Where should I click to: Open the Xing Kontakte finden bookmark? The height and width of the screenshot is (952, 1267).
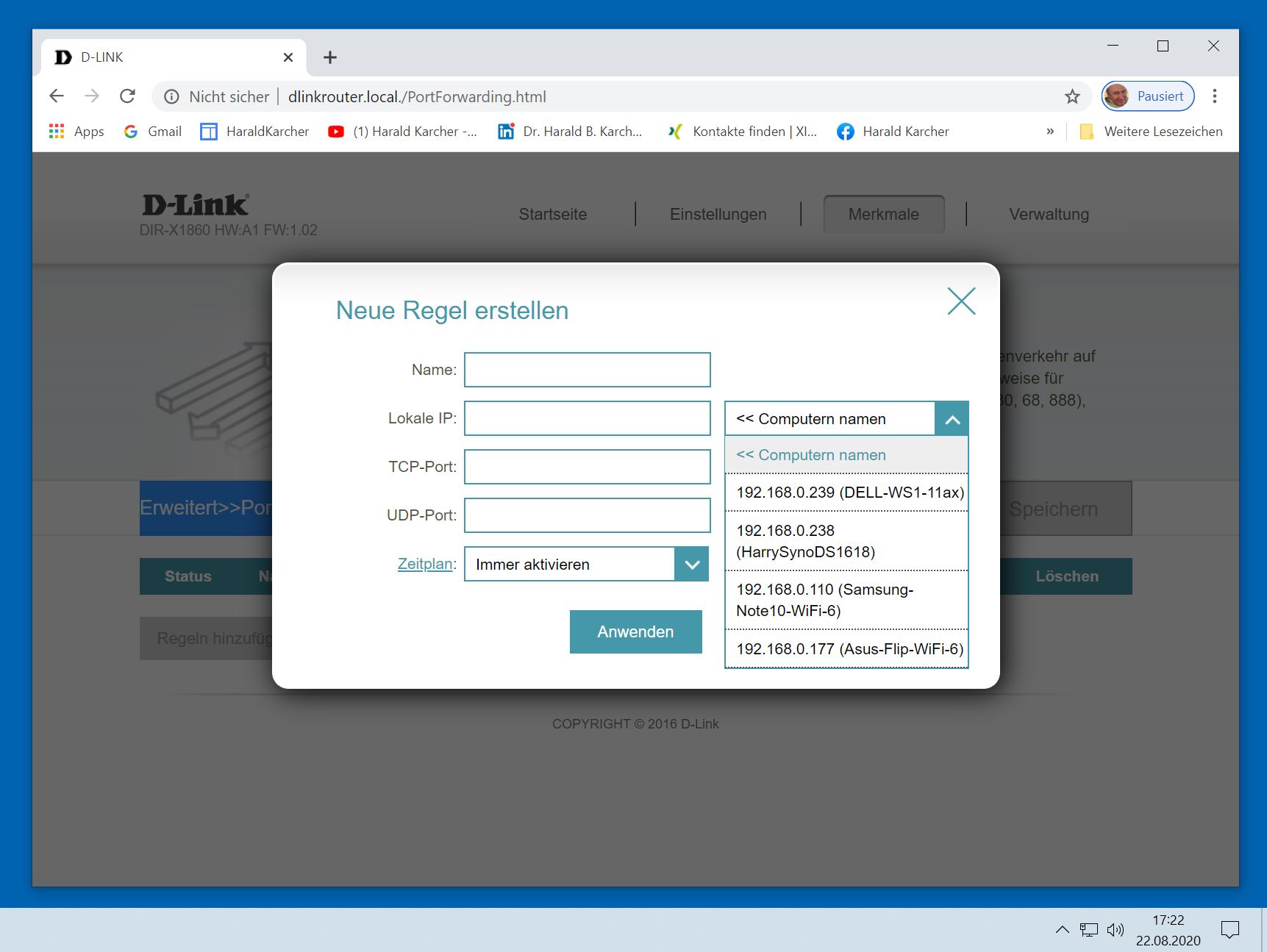pos(743,132)
